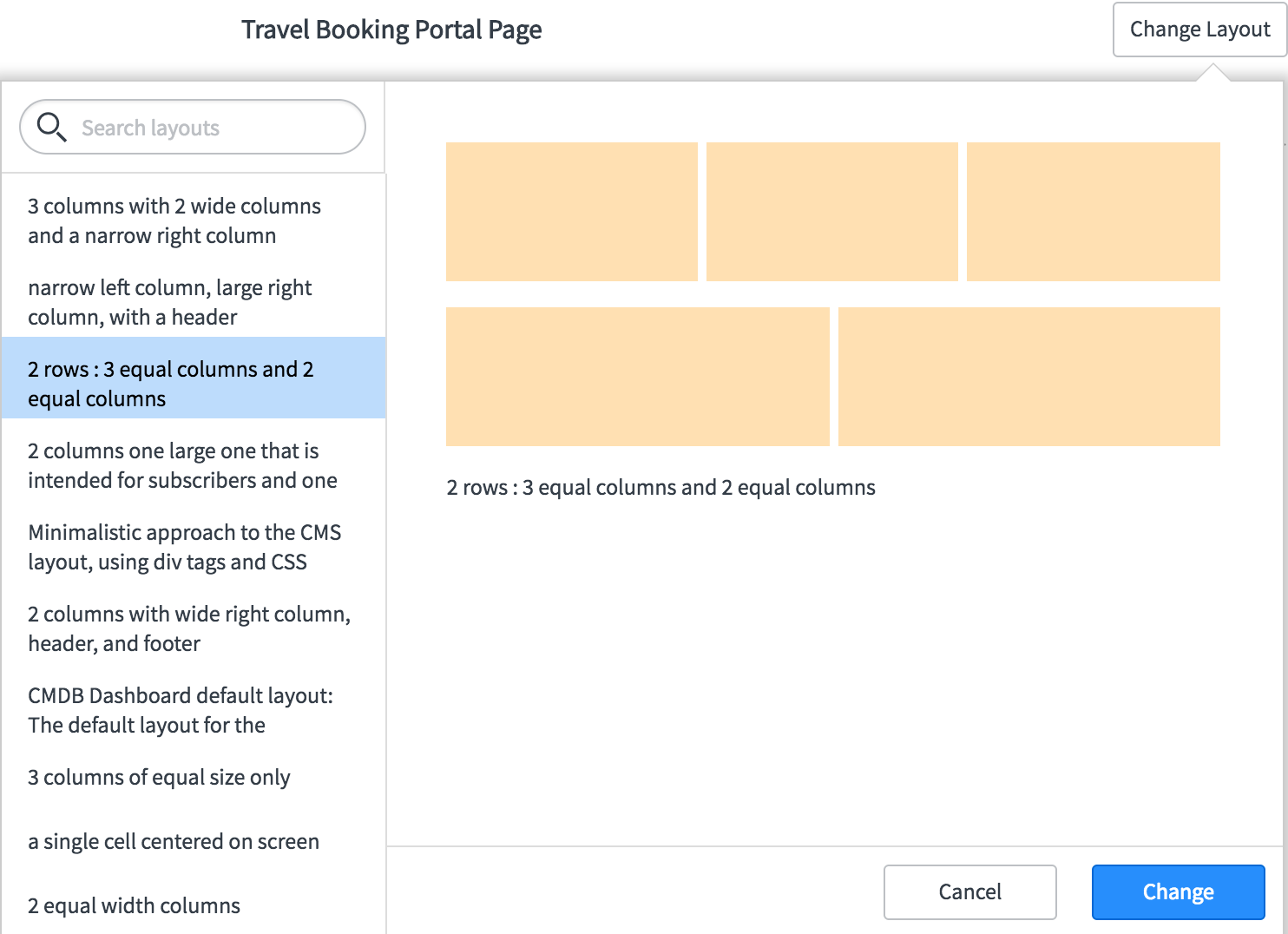Focus the Search layouts field

click(193, 127)
